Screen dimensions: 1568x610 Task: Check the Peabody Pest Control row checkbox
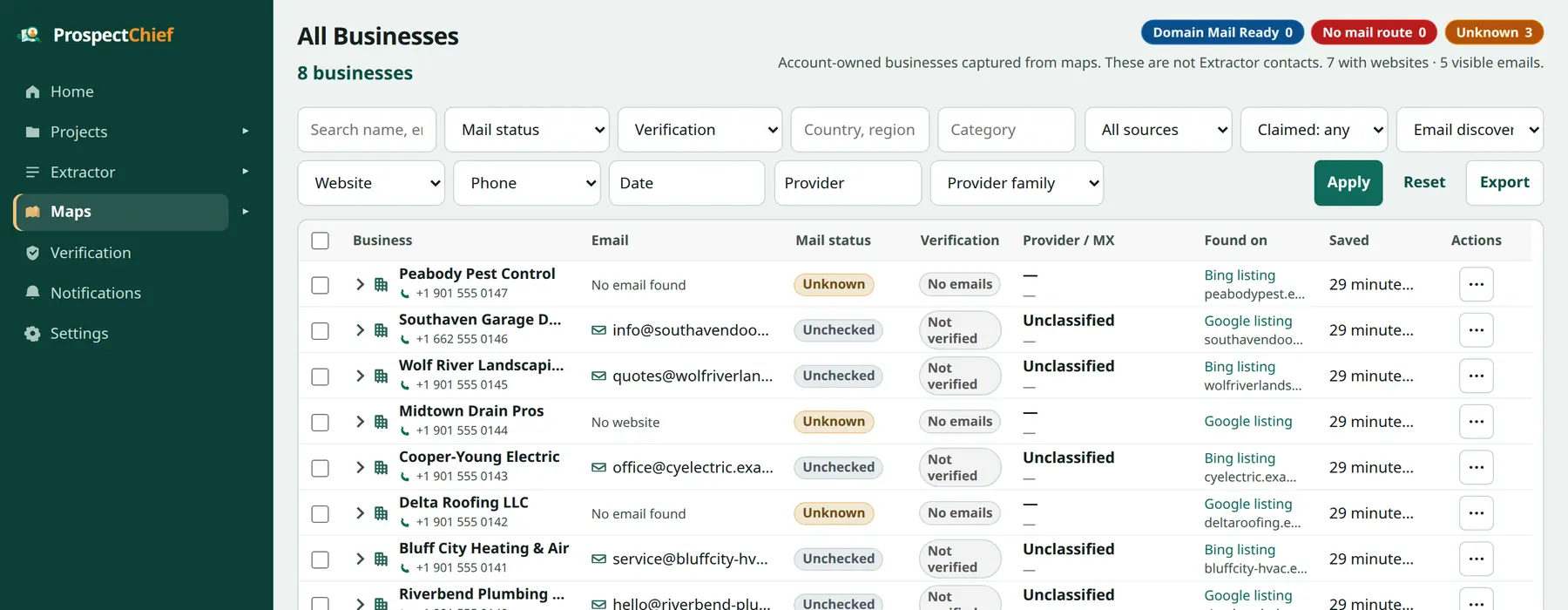321,285
